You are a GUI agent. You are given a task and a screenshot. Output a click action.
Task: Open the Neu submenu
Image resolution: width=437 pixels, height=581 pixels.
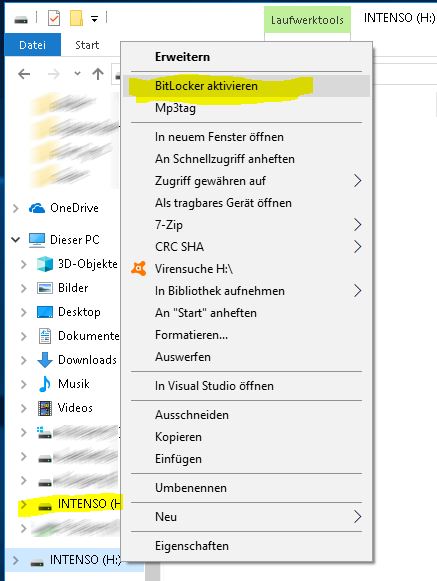(x=246, y=517)
